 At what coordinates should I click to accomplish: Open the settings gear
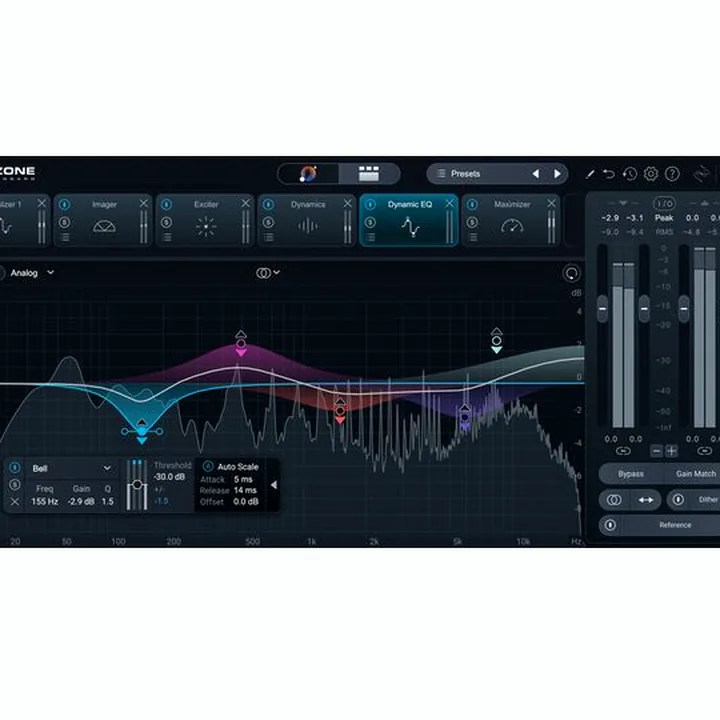click(651, 174)
